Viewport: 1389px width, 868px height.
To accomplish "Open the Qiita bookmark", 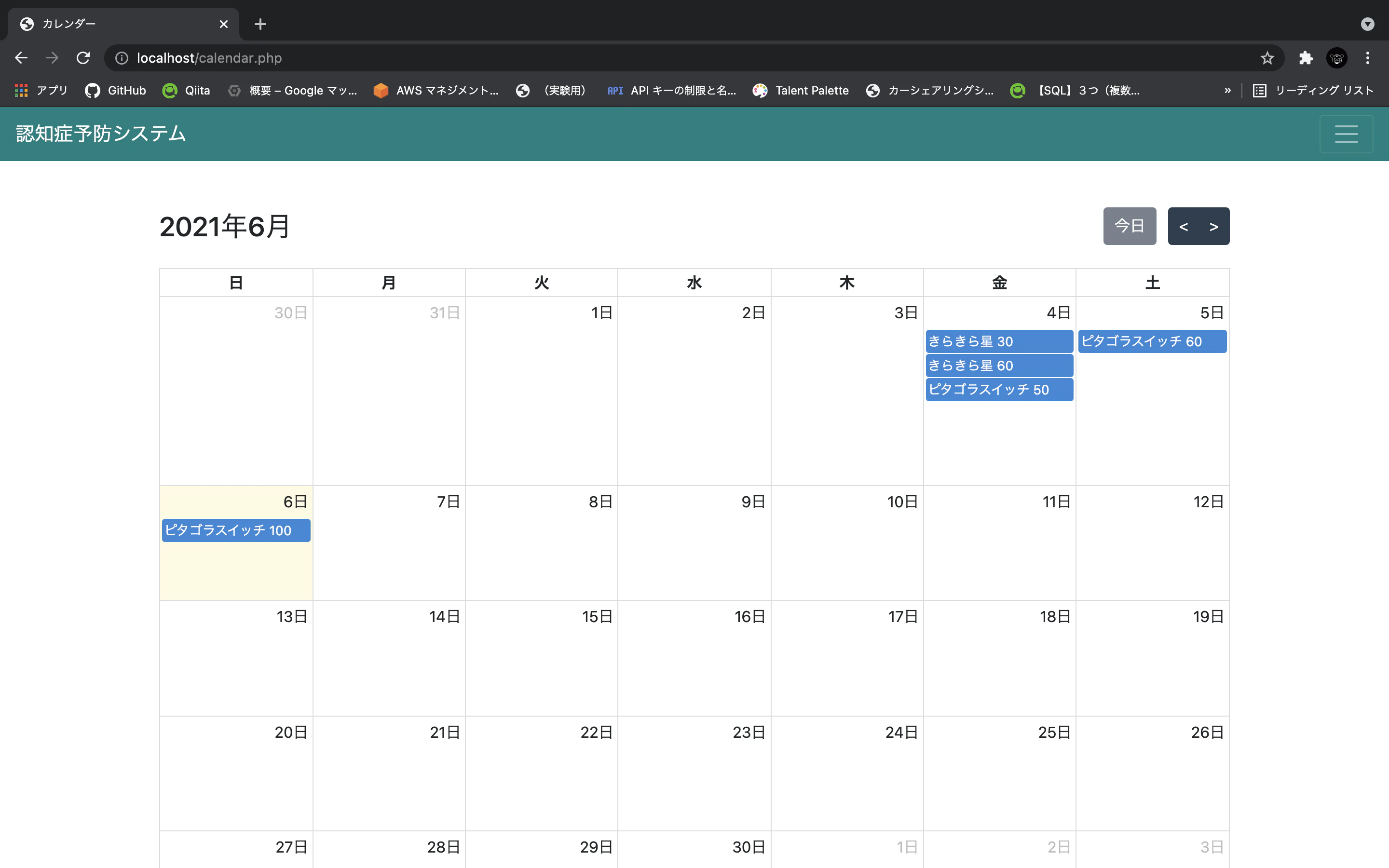I will (x=187, y=90).
